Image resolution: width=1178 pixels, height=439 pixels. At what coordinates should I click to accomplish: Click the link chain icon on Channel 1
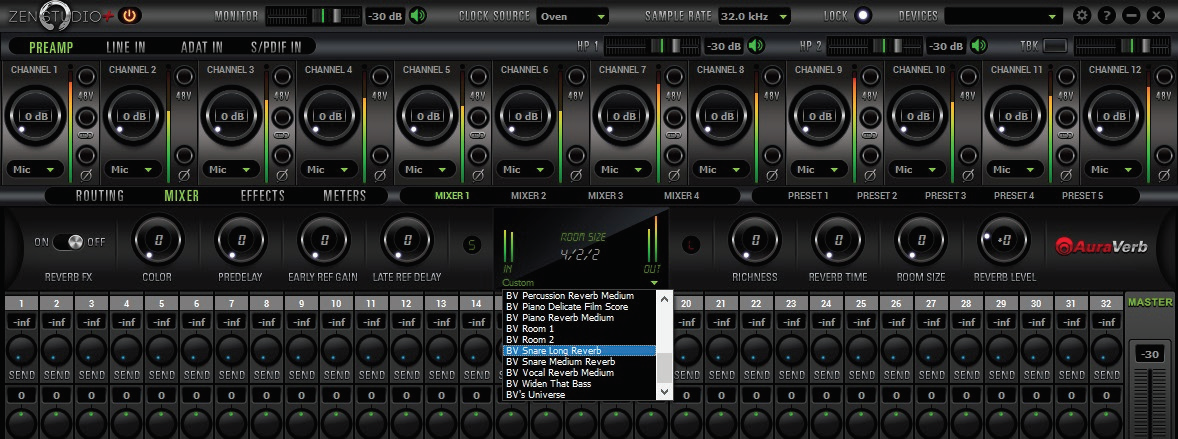pyautogui.click(x=86, y=135)
